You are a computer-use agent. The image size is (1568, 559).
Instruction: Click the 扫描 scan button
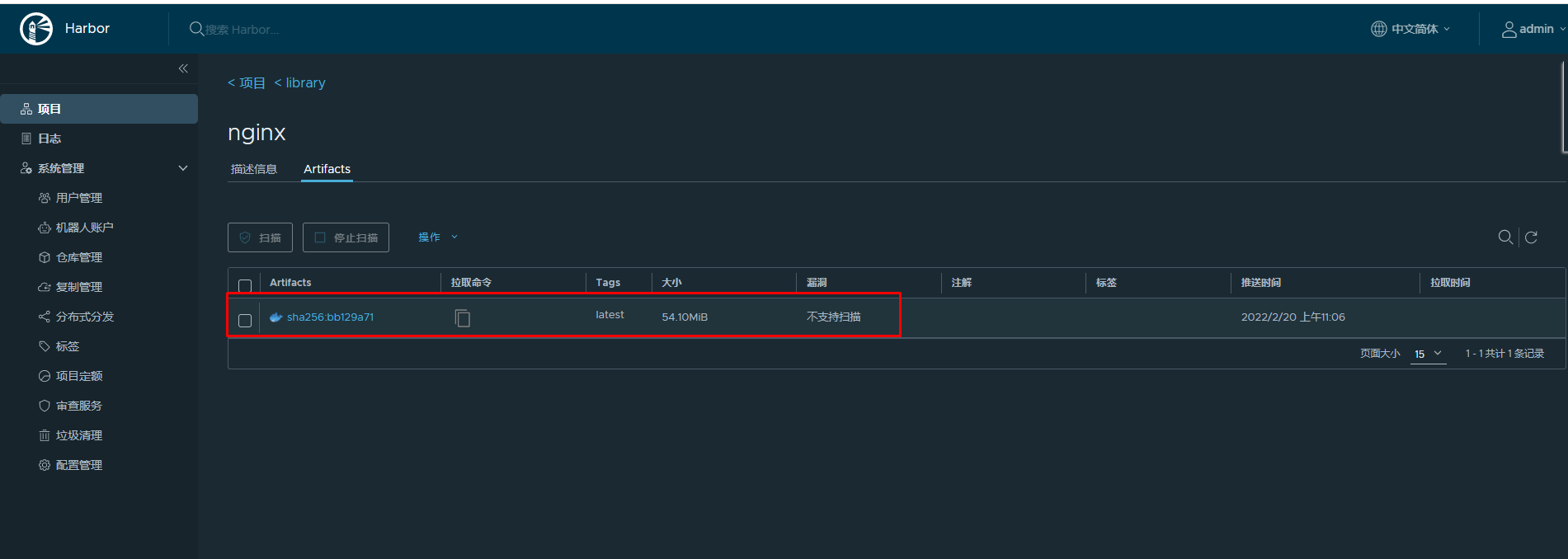(261, 237)
